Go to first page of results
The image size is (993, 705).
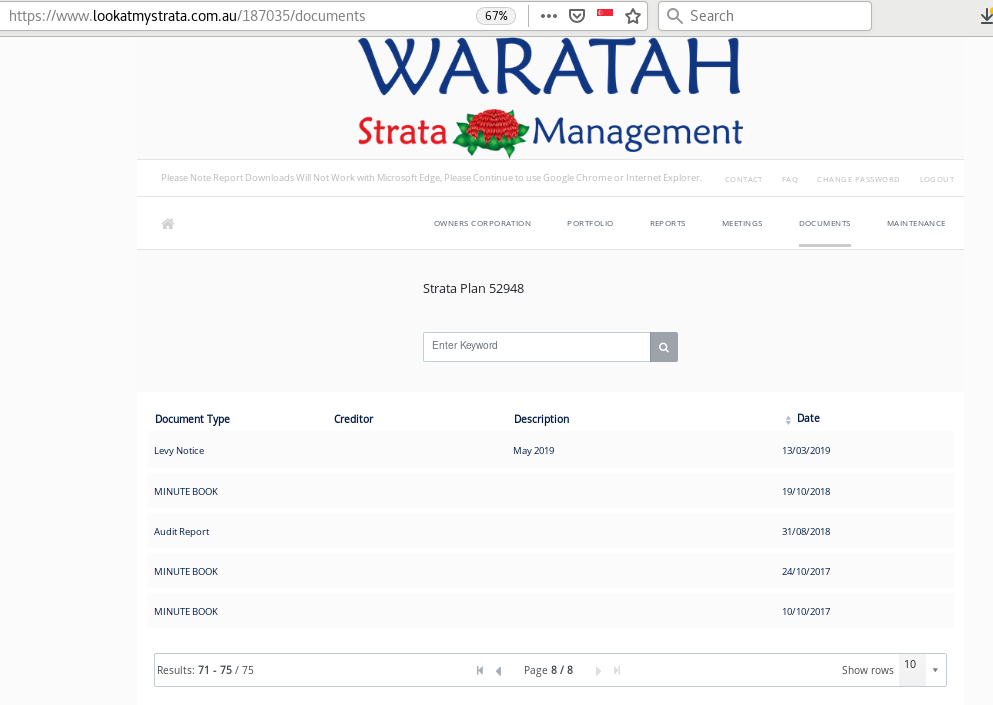[480, 670]
